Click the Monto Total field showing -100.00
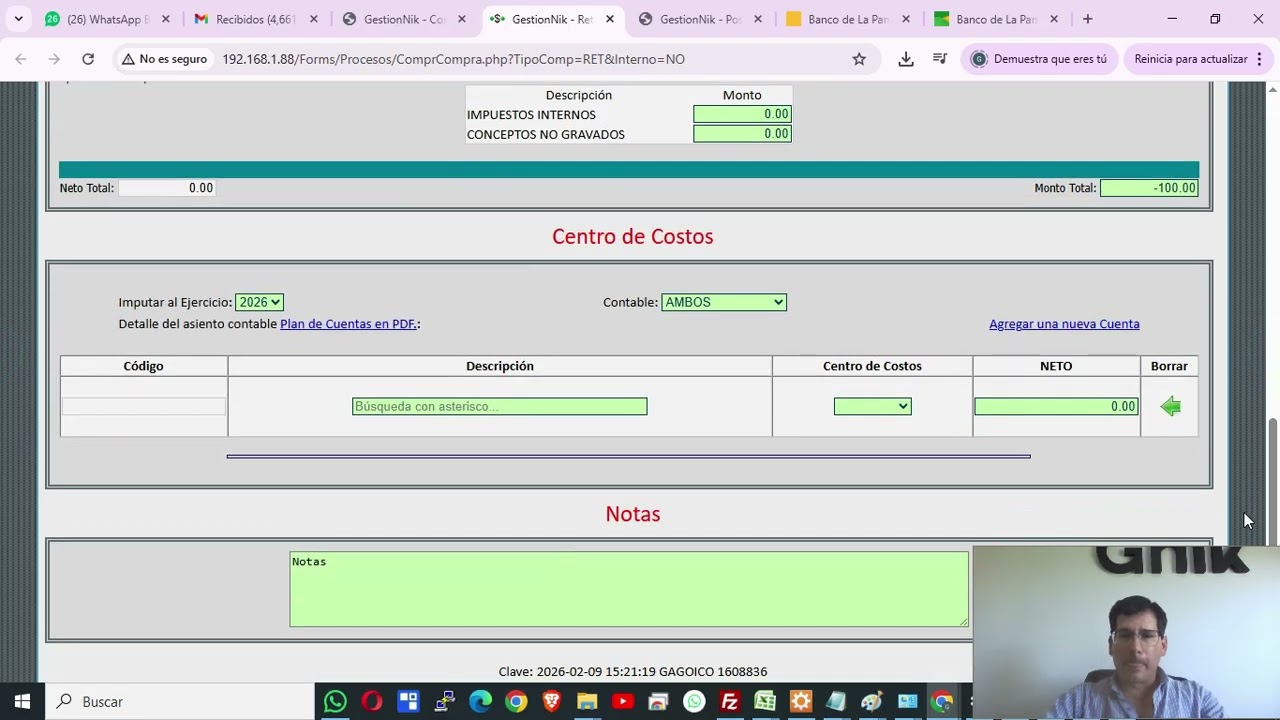The width and height of the screenshot is (1280, 720). 1148,188
